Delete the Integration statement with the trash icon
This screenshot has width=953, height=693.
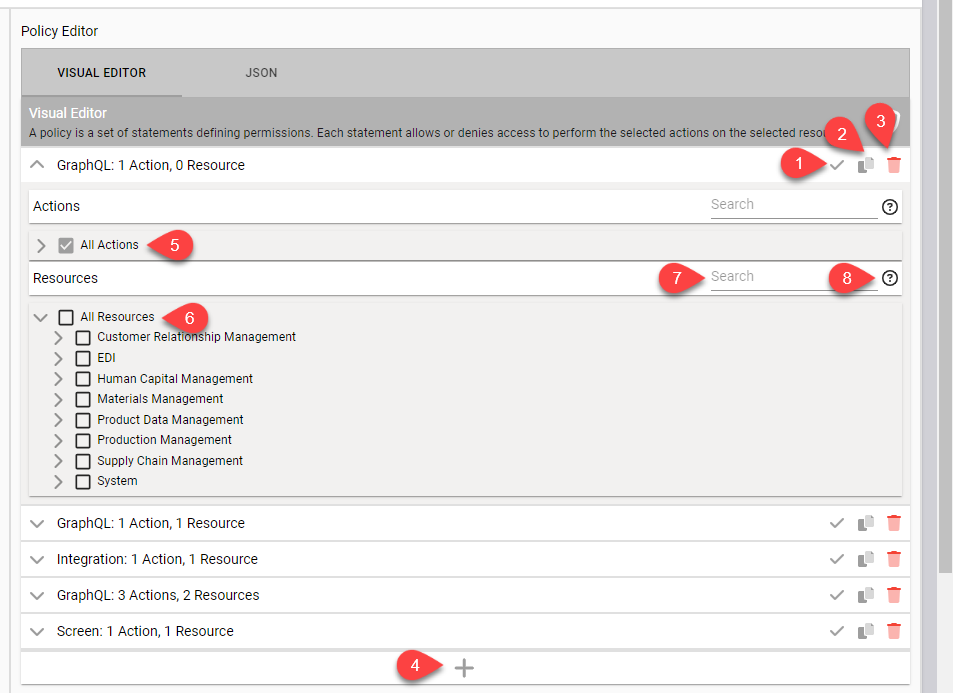tap(894, 559)
